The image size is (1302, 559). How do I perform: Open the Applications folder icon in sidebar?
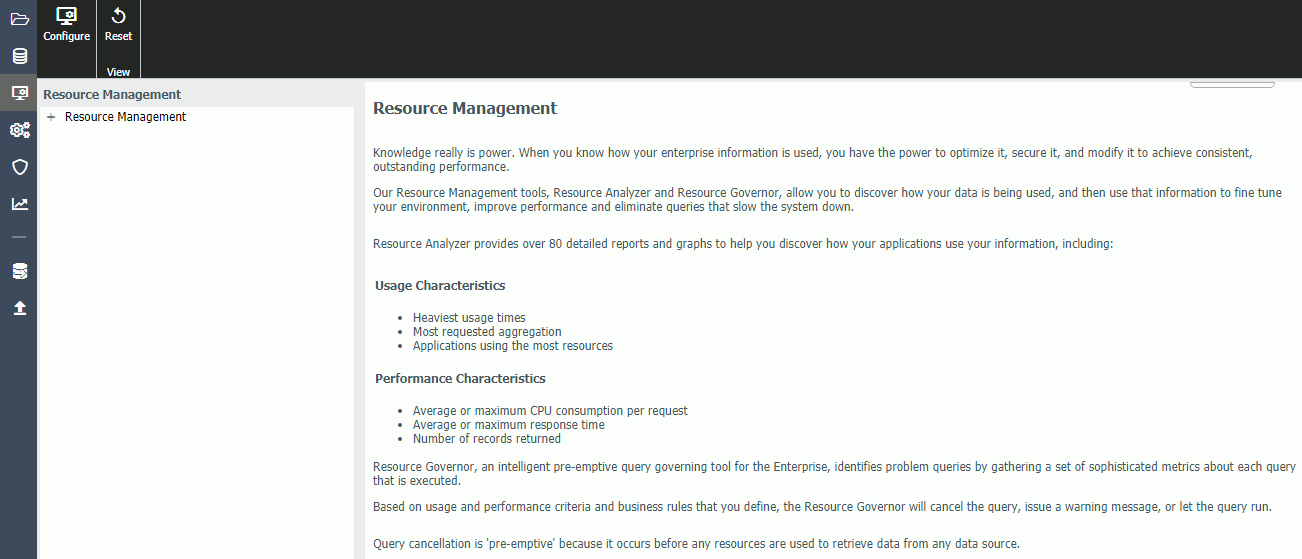click(x=19, y=19)
